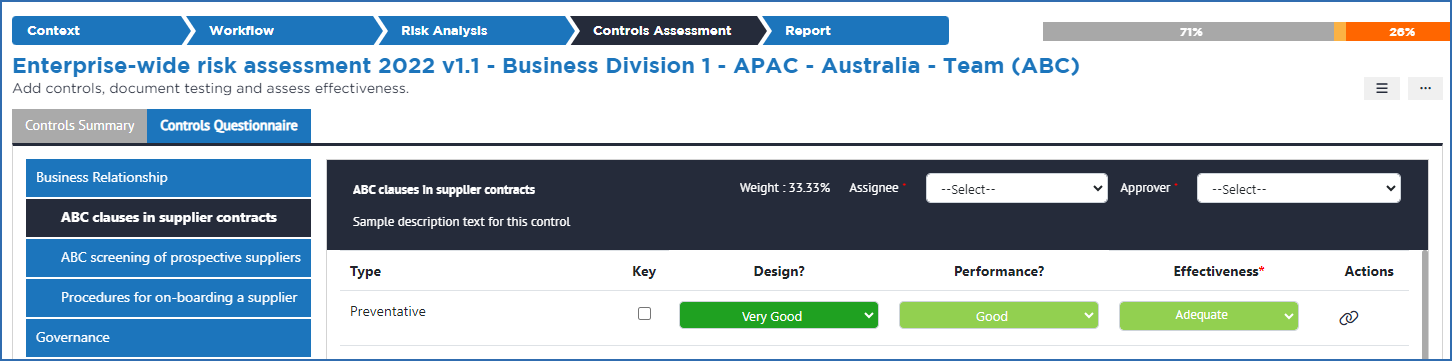Select the Controls Questionnaire tab
The image size is (1452, 361).
229,126
